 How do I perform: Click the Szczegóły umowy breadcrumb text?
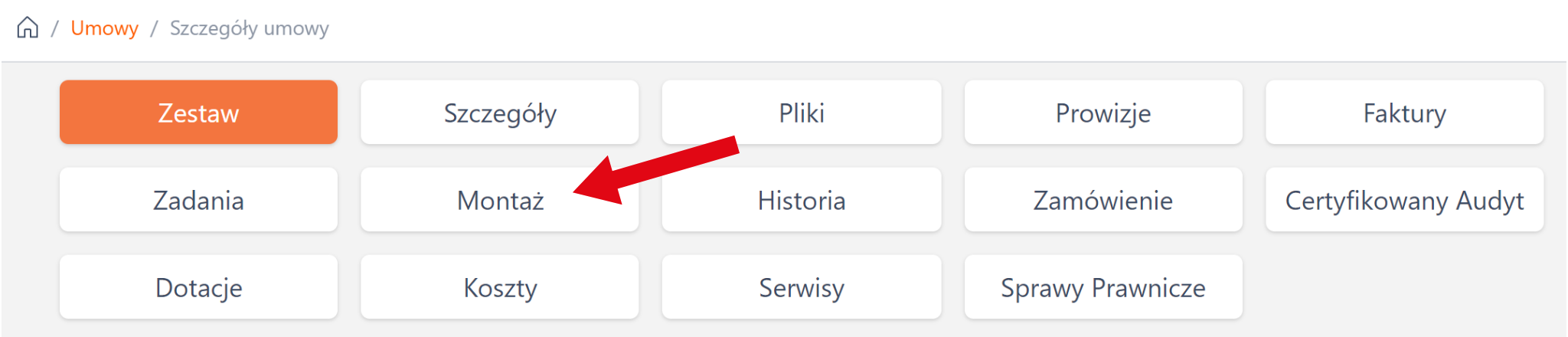tap(249, 28)
